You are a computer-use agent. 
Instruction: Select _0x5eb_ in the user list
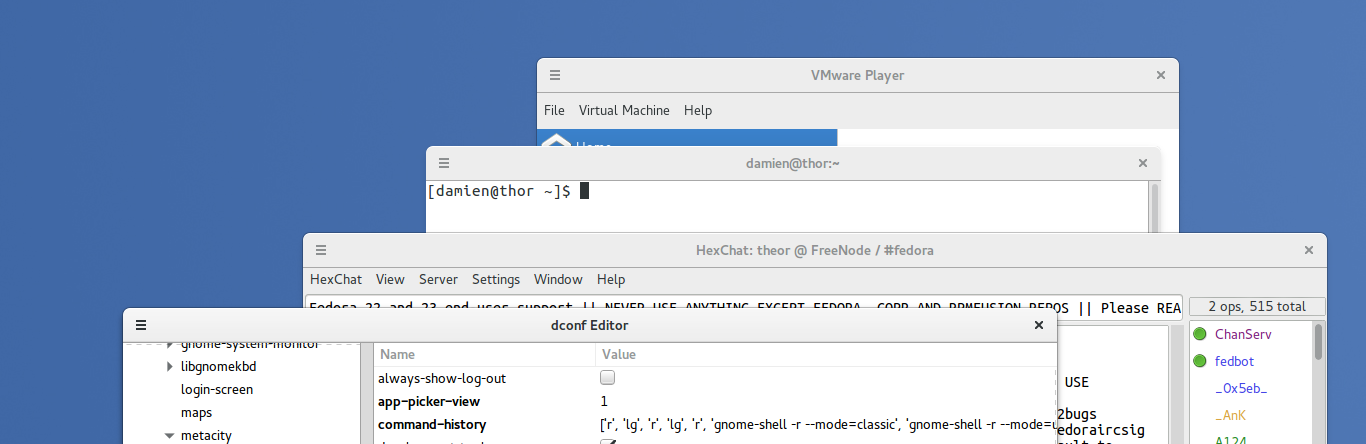[1241, 388]
